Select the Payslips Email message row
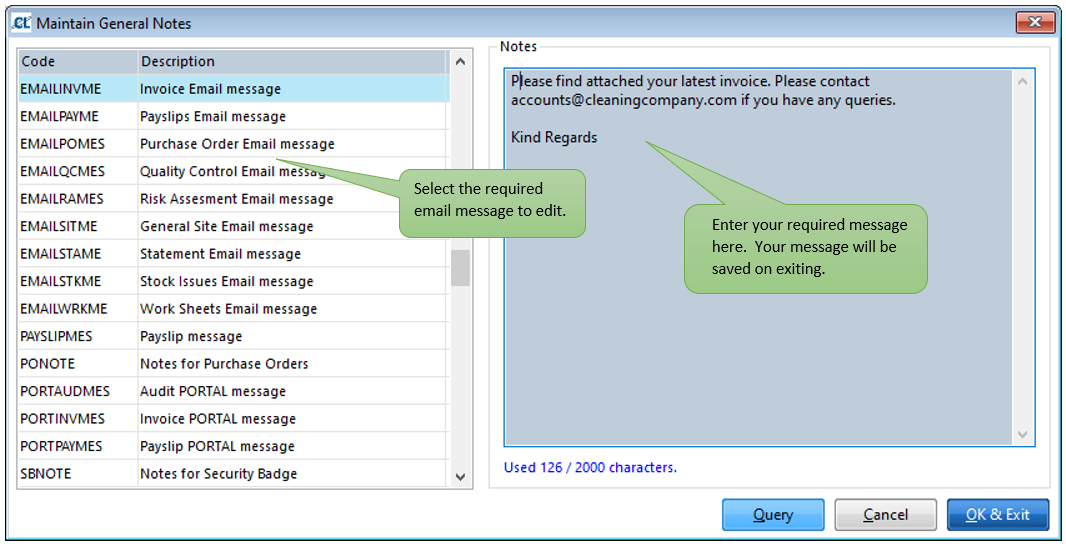Screen dimensions: 1066x546 coord(234,116)
